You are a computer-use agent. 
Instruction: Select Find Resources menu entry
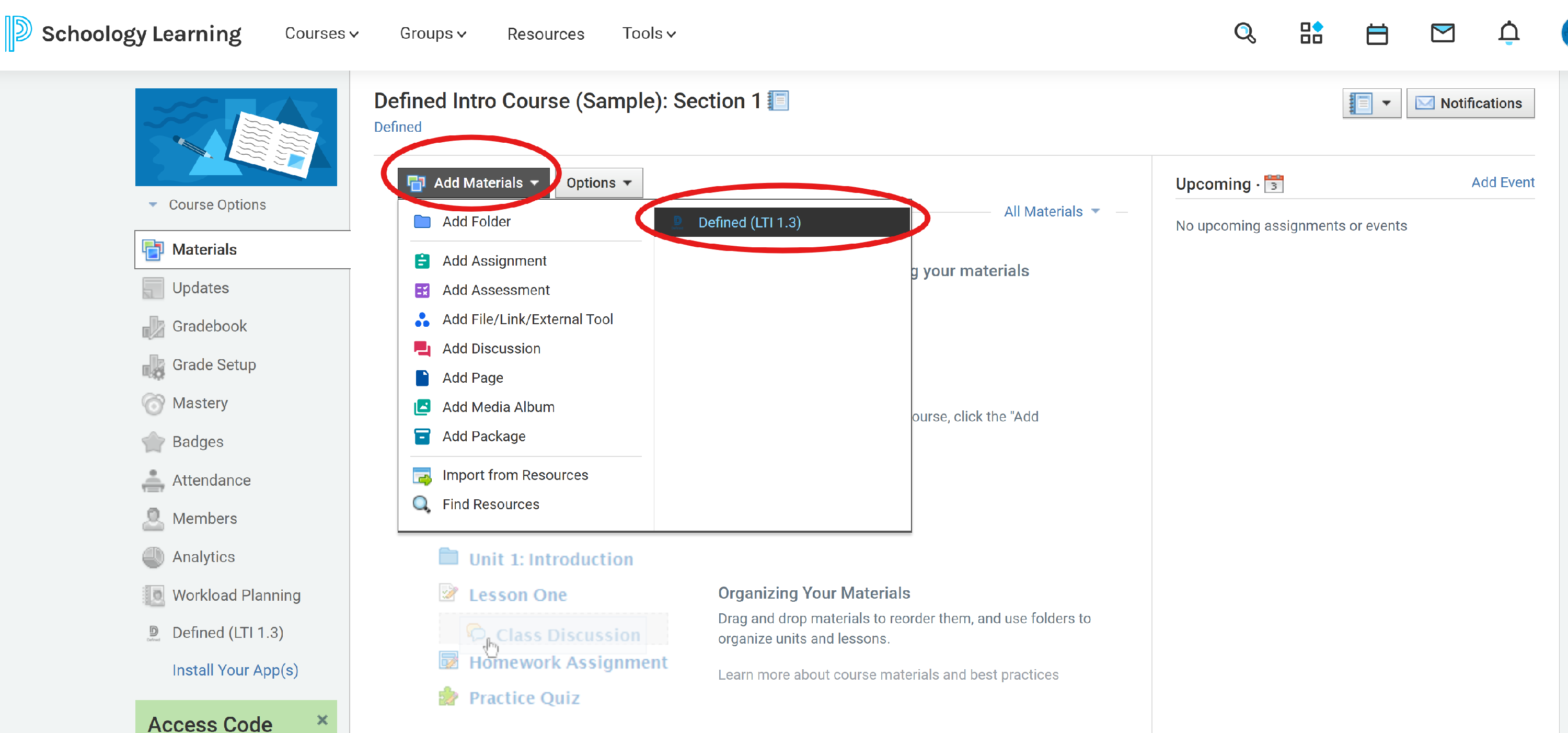(491, 504)
